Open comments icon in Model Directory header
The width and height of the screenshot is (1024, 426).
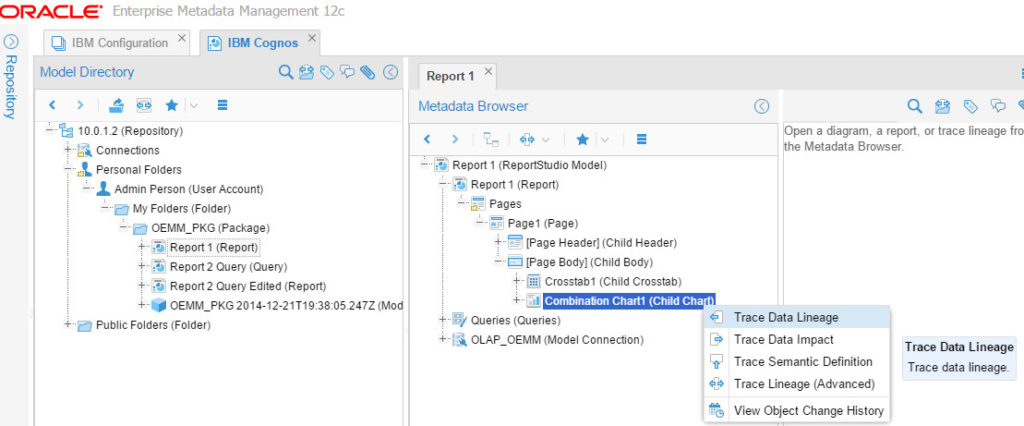click(x=347, y=72)
